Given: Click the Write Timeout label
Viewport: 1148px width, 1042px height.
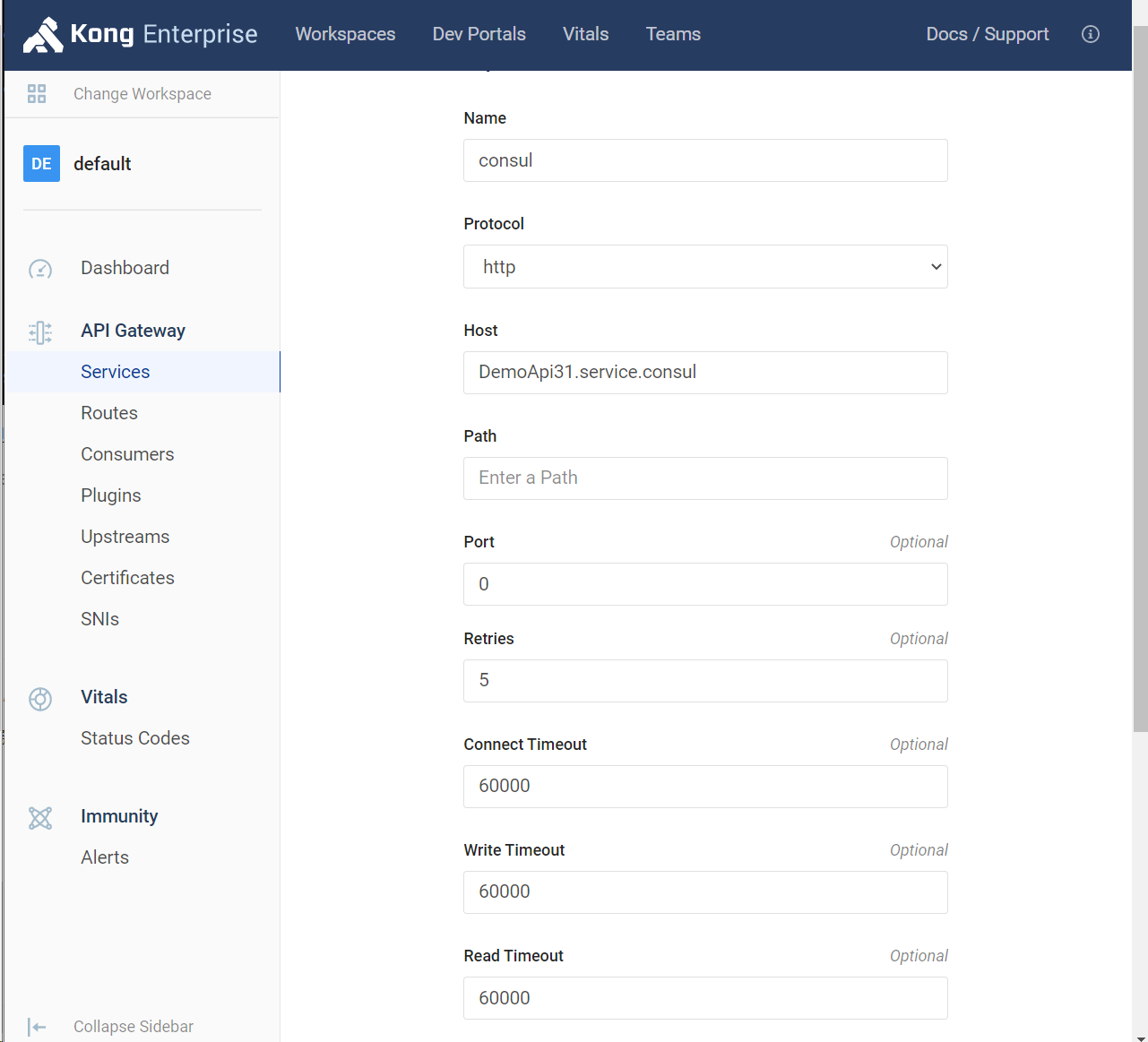Looking at the screenshot, I should point(514,850).
